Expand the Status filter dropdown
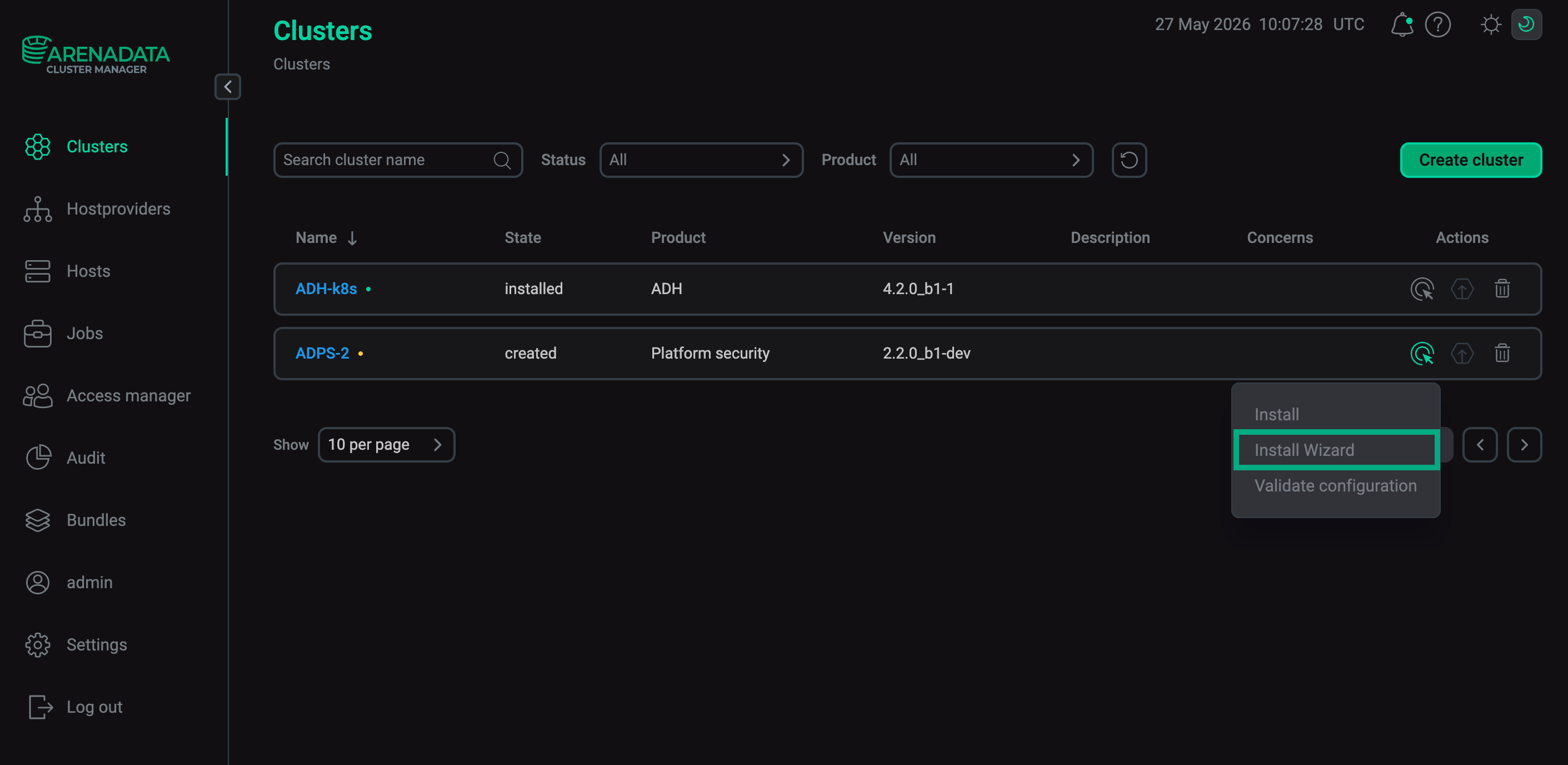The image size is (1568, 765). tap(701, 160)
